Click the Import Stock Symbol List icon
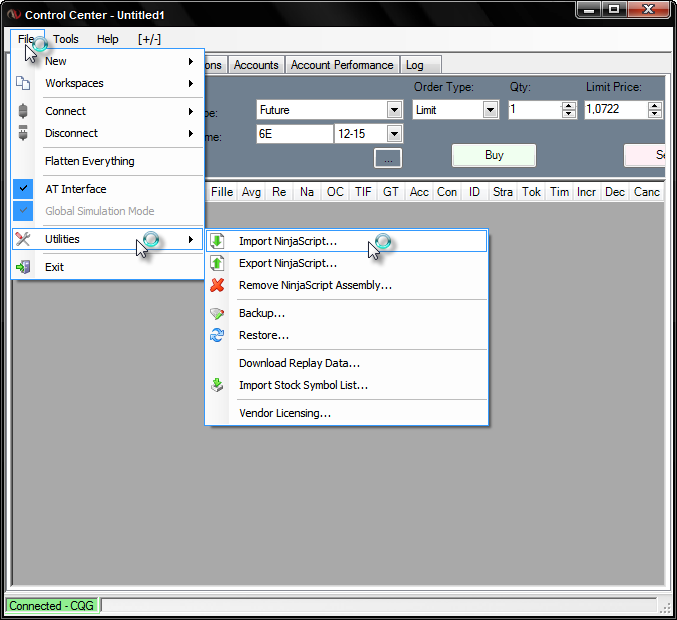The width and height of the screenshot is (677, 620). pyautogui.click(x=217, y=385)
